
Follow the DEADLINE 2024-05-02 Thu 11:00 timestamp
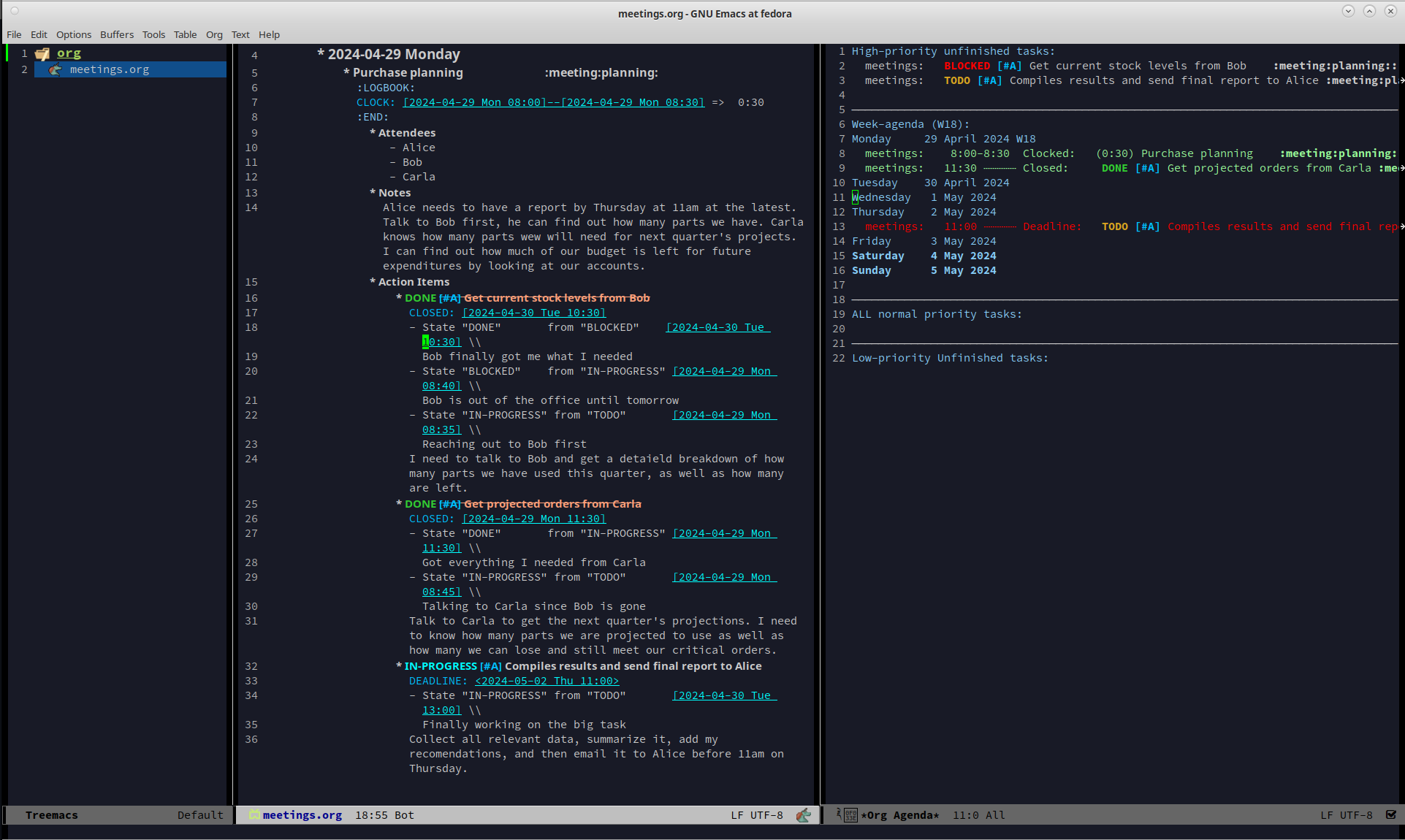coord(547,681)
